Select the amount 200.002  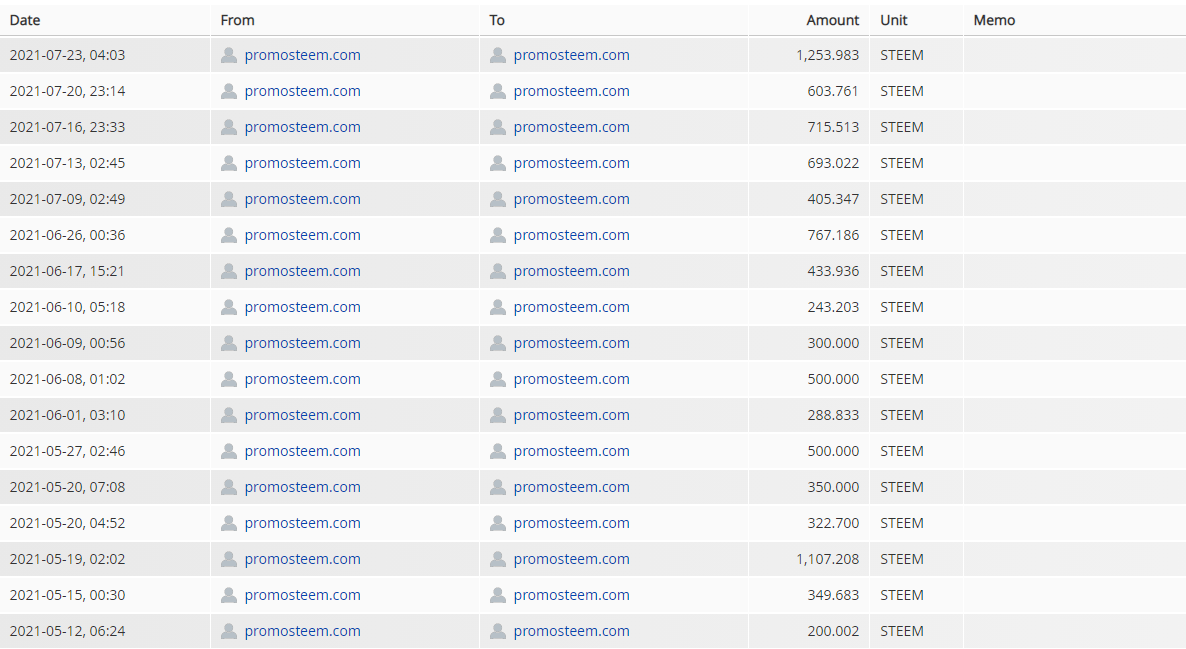(x=833, y=632)
